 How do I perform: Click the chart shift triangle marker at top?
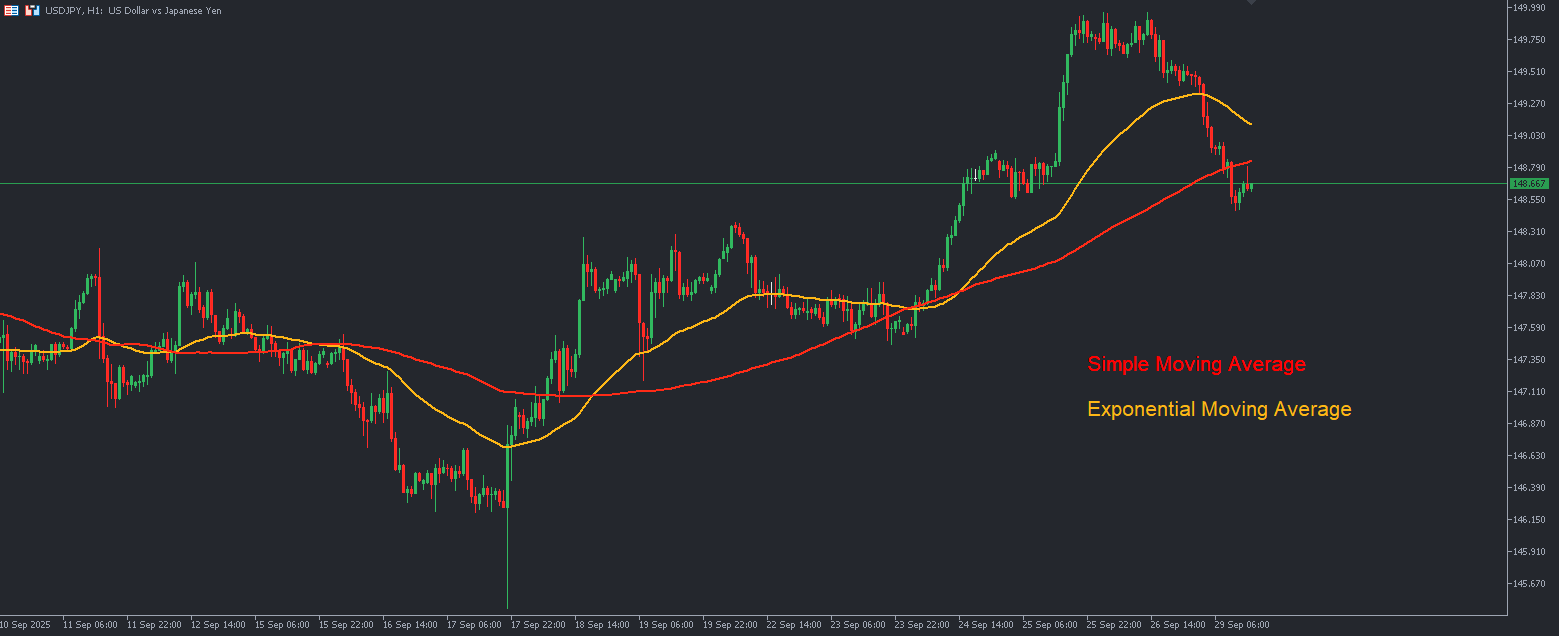coord(1250,3)
